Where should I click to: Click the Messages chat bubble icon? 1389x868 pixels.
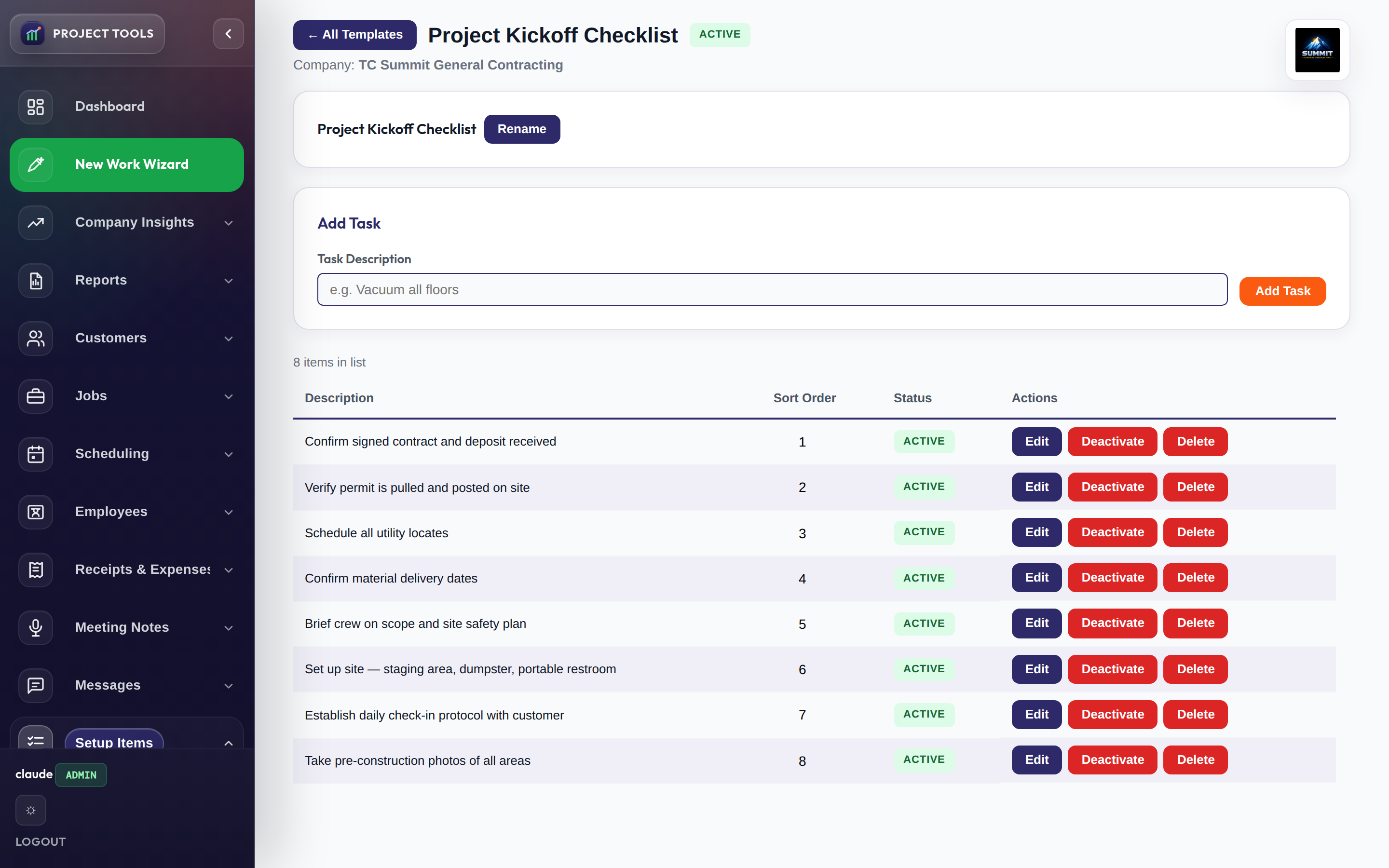tap(36, 685)
